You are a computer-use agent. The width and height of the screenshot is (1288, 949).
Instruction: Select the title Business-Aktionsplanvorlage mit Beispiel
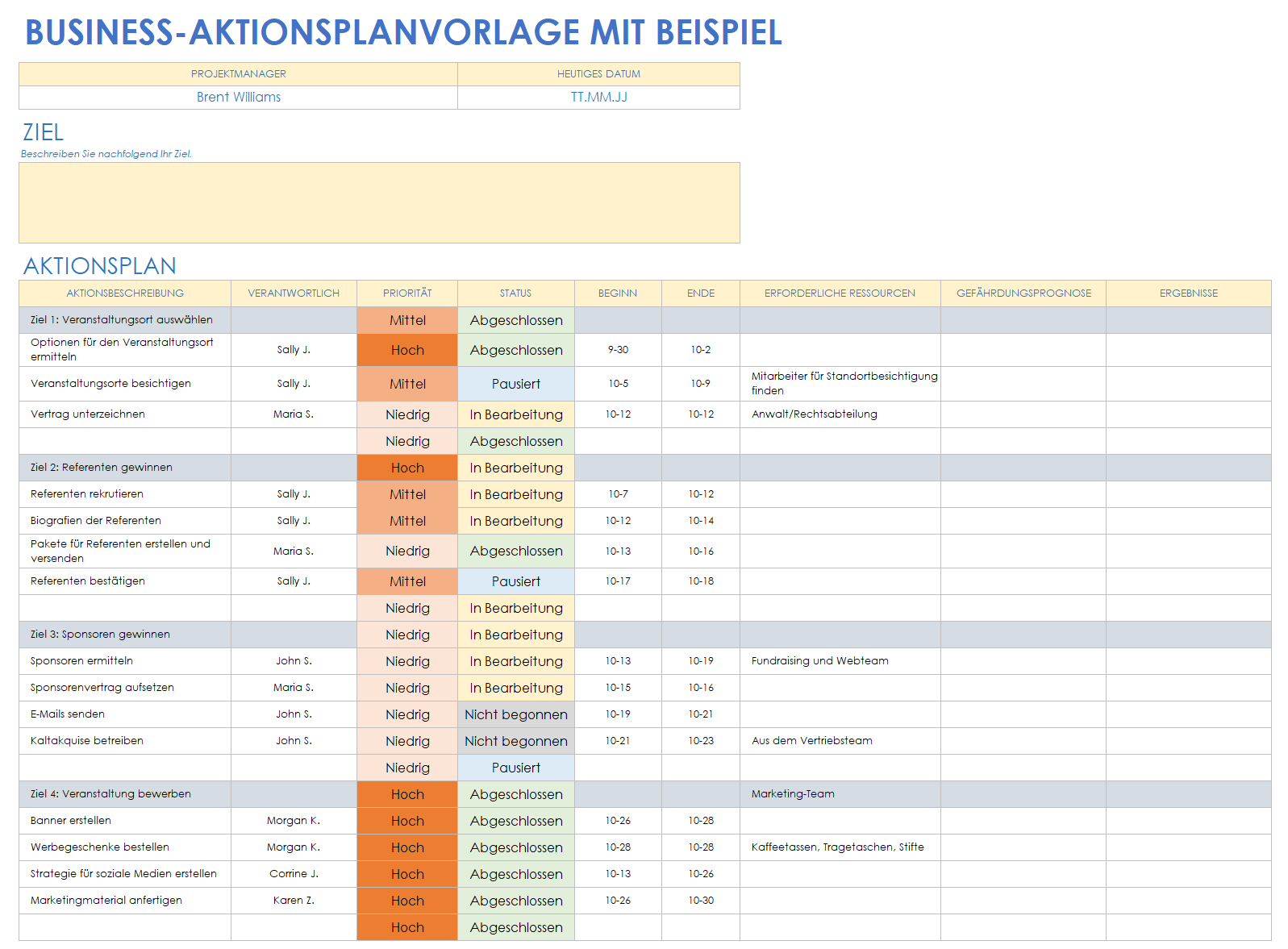[403, 32]
